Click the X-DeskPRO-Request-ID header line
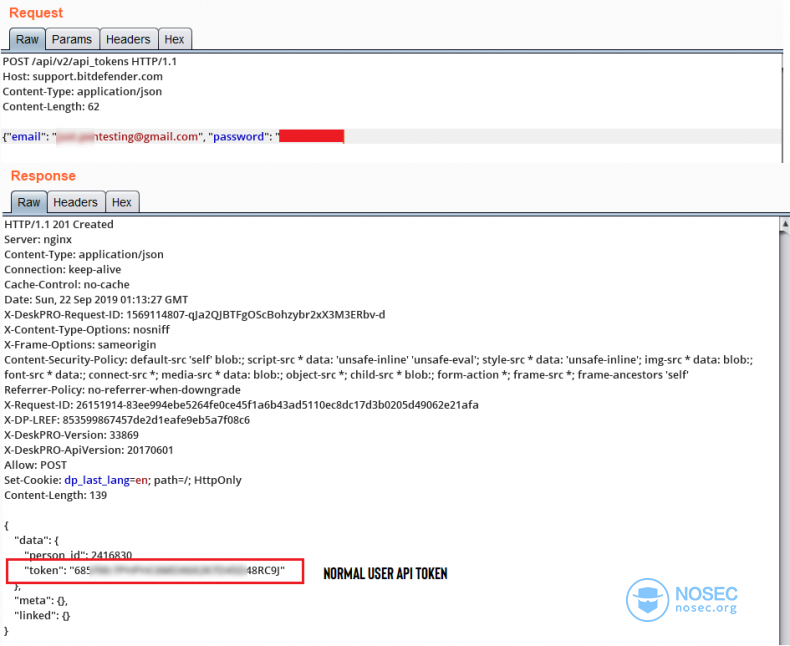Viewport: 790px width, 646px height. (194, 315)
